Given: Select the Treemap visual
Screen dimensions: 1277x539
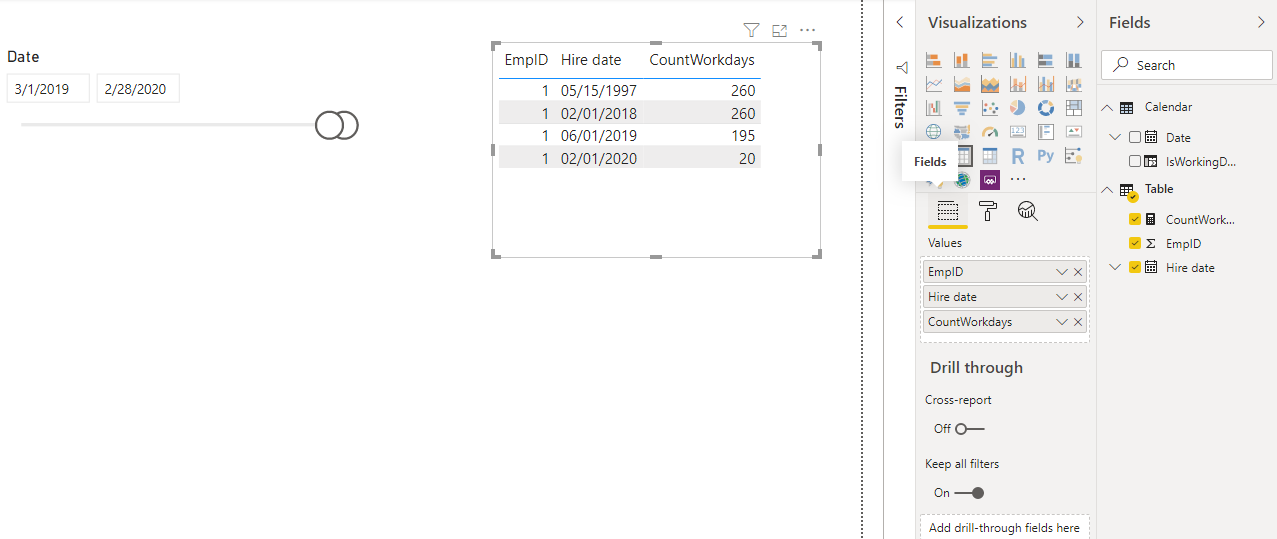Looking at the screenshot, I should pyautogui.click(x=1074, y=108).
